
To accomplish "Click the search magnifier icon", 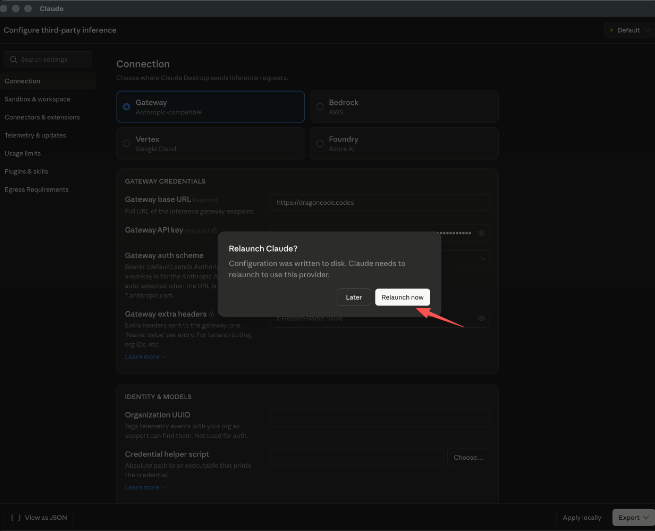I will pos(13,59).
